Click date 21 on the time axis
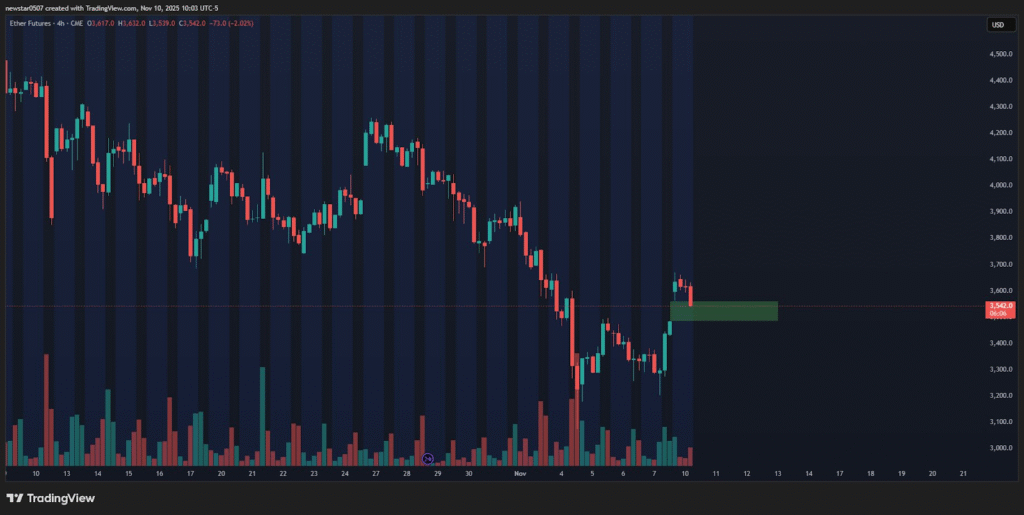This screenshot has width=1024, height=515. [x=962, y=472]
